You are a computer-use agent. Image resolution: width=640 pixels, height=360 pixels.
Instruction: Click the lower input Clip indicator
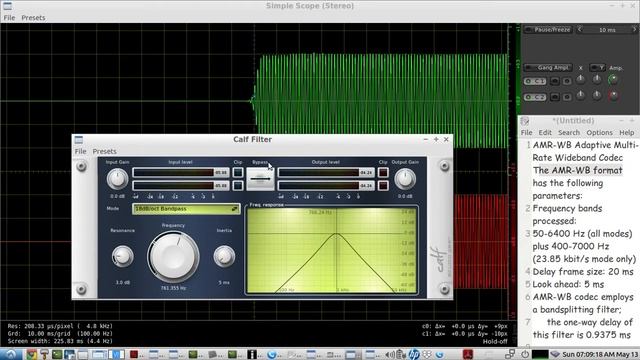238,186
